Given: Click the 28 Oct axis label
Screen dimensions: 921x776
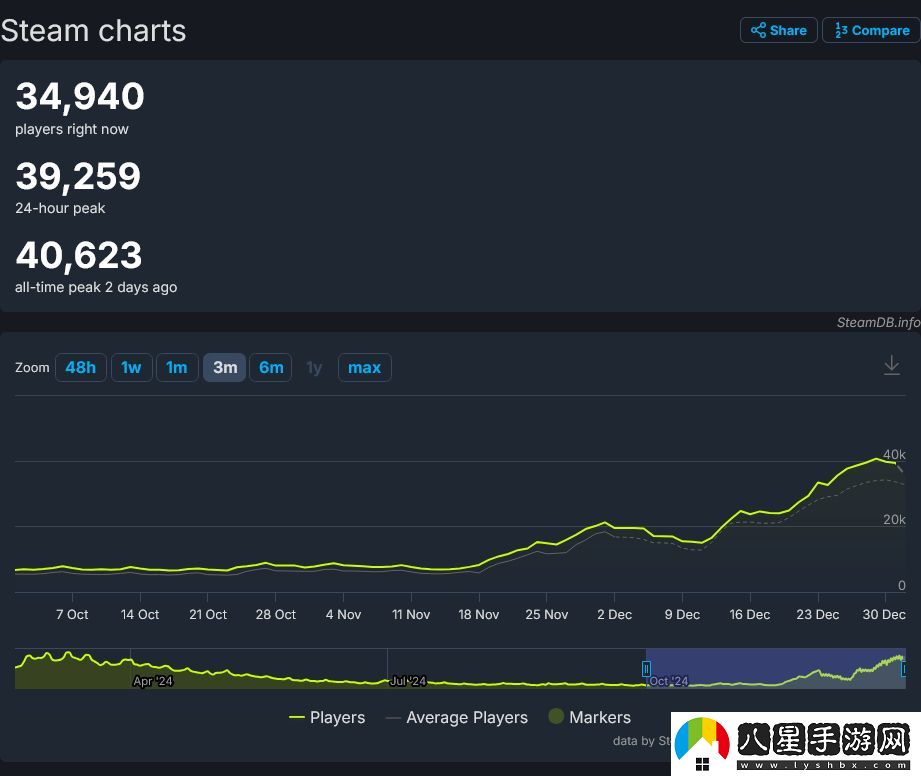Looking at the screenshot, I should (275, 614).
